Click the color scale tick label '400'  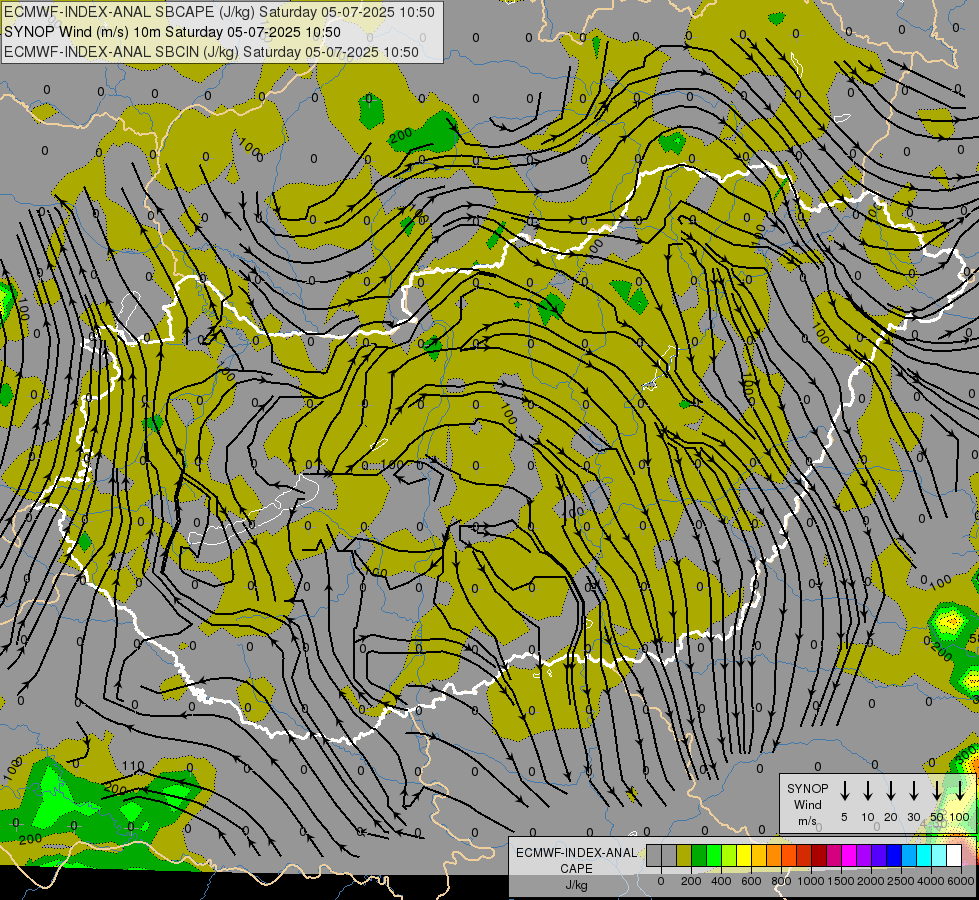721,881
